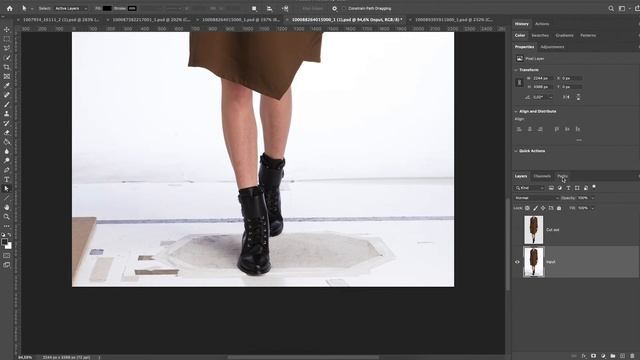Switch to the Paths tab

[562, 176]
